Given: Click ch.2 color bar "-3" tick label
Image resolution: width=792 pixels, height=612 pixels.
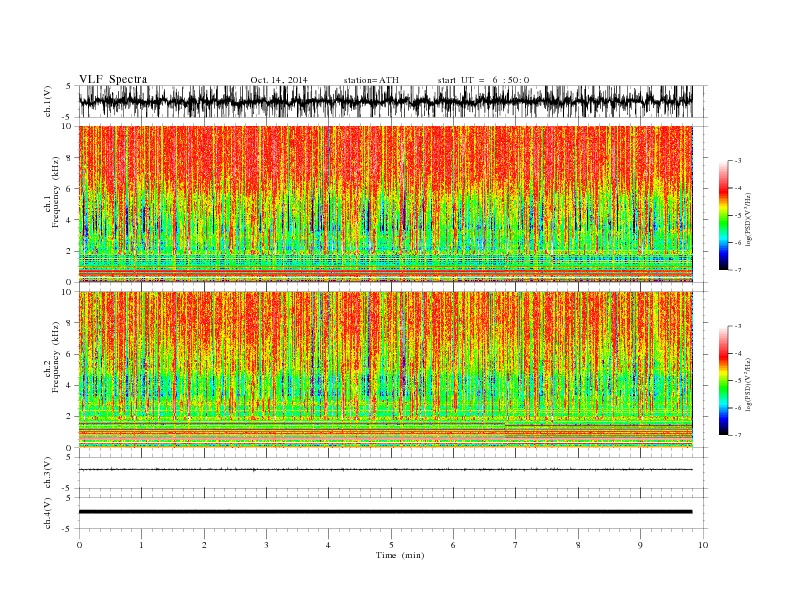Looking at the screenshot, I should point(738,326).
